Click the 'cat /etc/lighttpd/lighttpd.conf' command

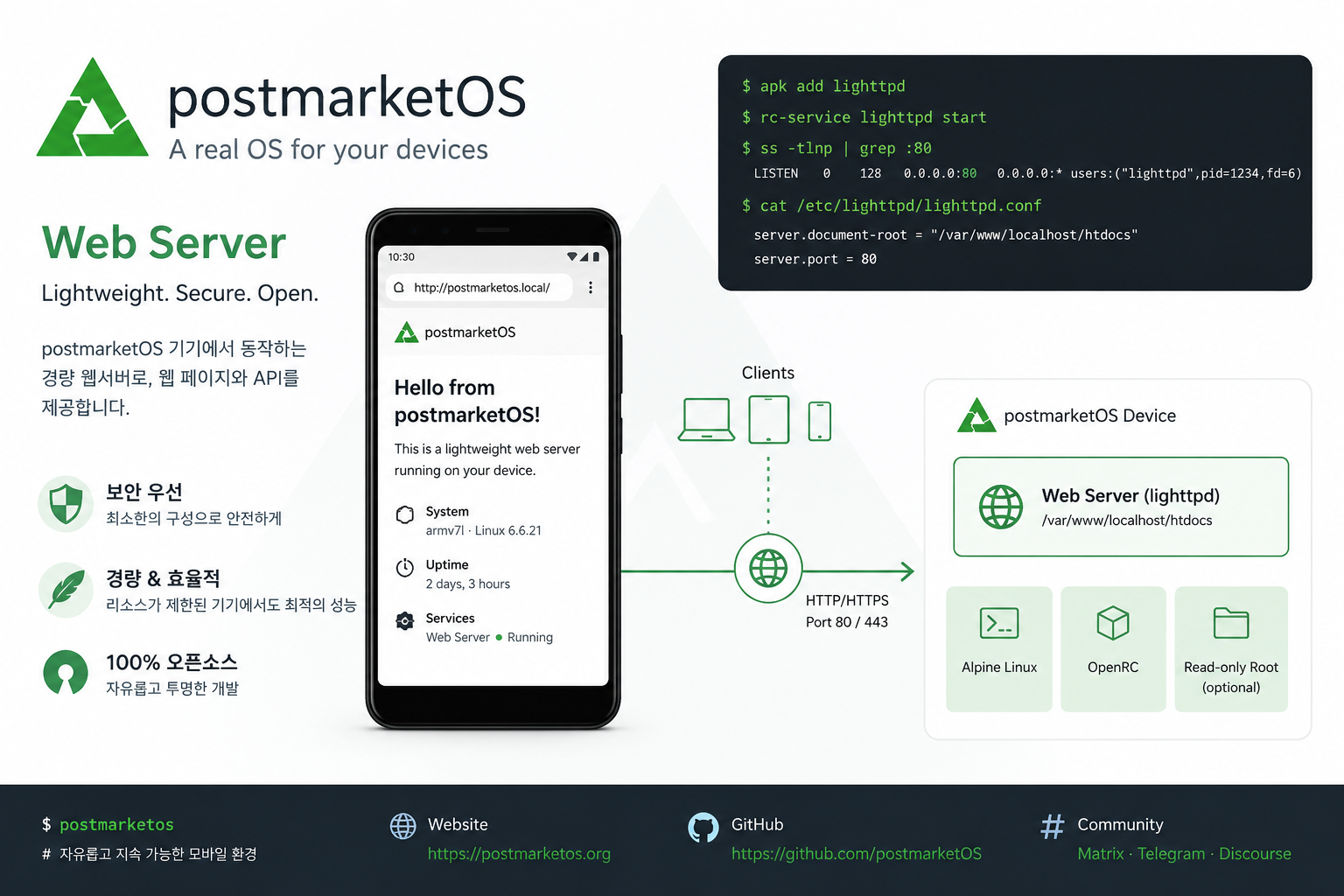tap(892, 206)
